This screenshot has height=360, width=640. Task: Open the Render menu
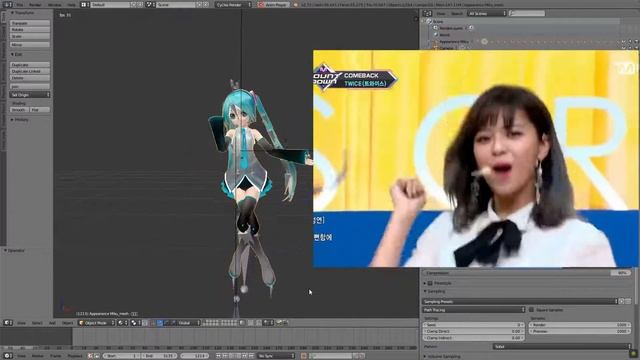[35, 4]
